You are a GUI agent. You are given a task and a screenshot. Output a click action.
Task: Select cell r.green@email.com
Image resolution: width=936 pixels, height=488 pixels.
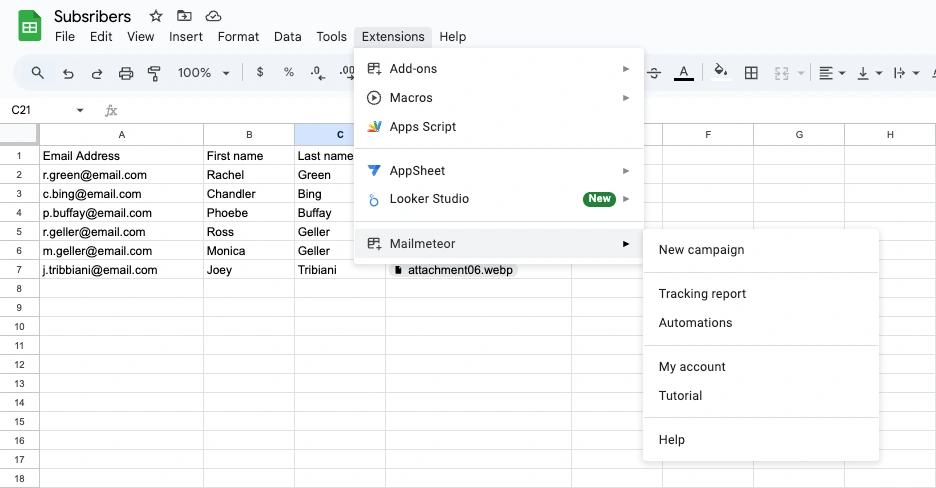(x=122, y=175)
